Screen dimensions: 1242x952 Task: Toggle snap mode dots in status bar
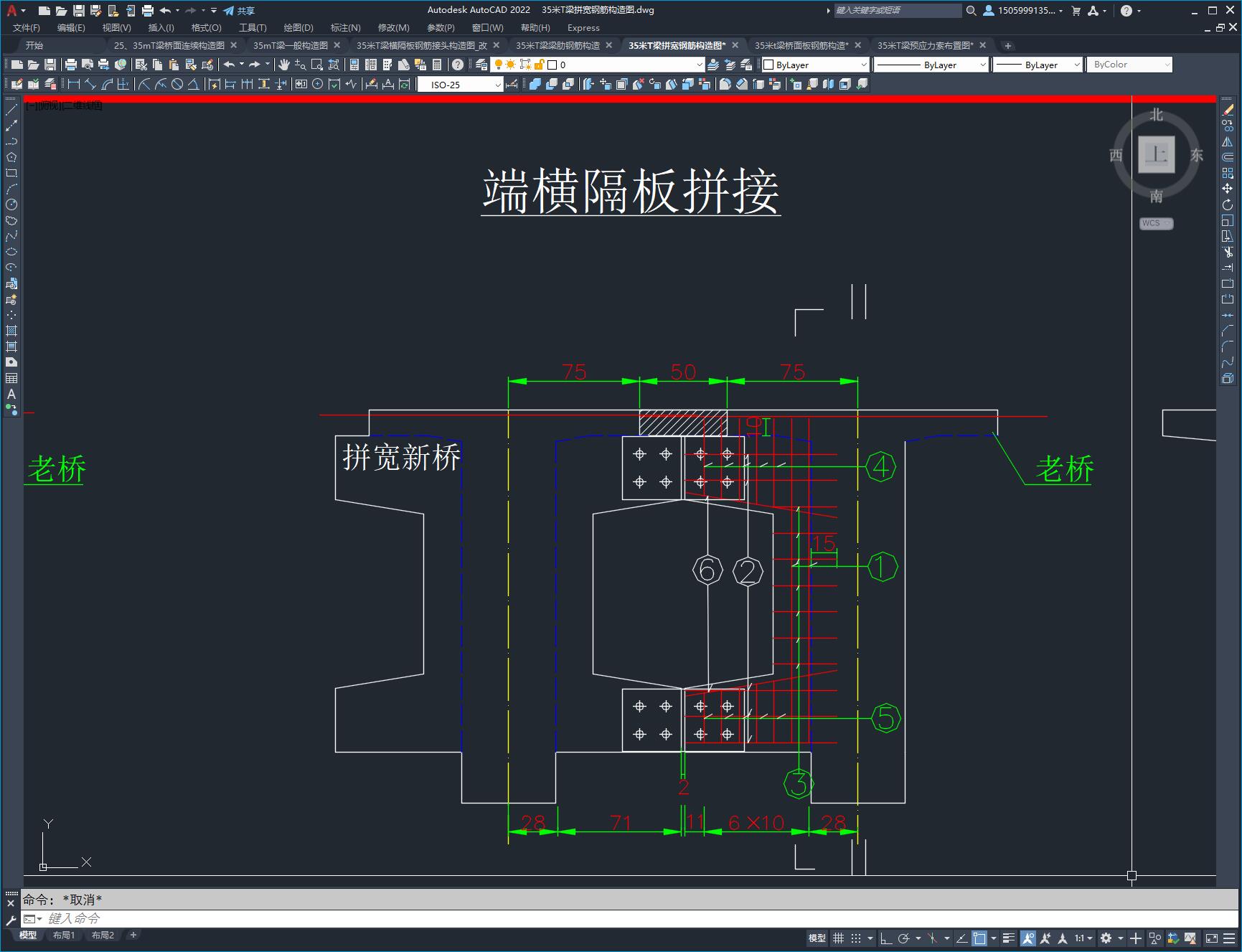856,938
